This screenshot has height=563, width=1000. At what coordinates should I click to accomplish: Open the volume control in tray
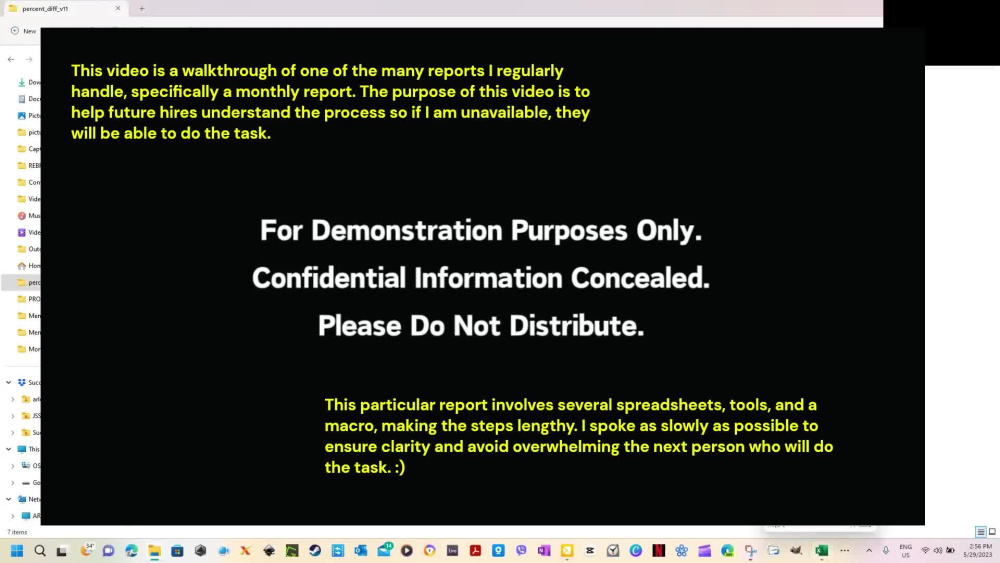938,551
